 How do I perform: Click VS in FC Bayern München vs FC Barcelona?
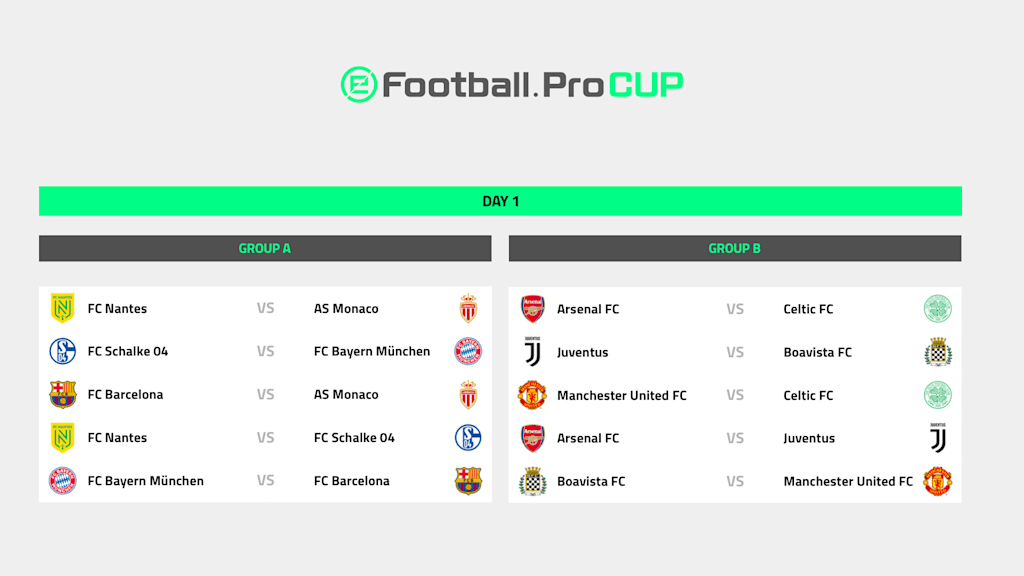(x=265, y=481)
